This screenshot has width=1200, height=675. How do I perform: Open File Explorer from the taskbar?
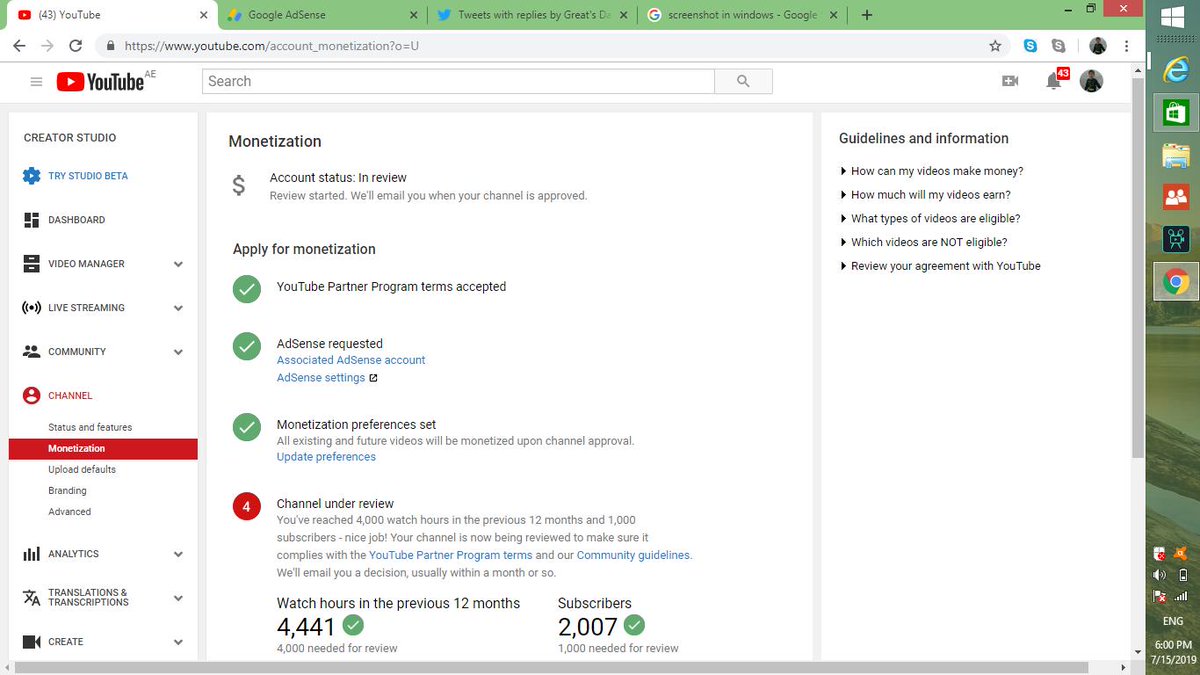1176,155
